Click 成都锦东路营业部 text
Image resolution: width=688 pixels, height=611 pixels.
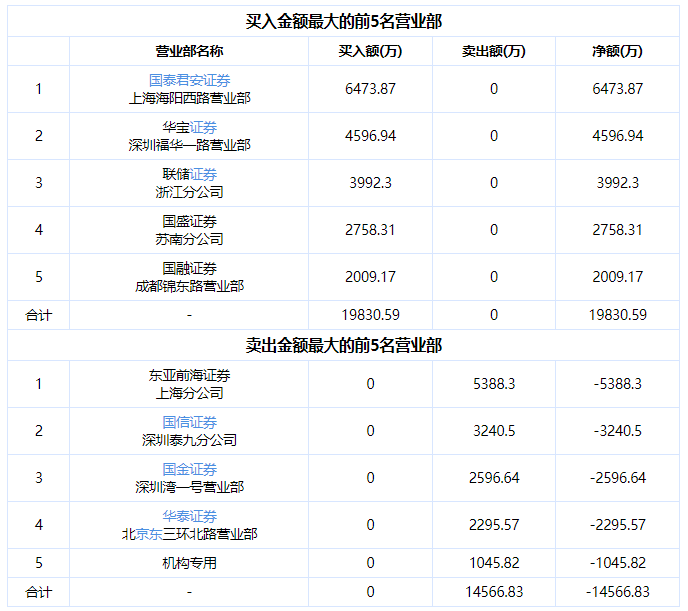[190, 286]
